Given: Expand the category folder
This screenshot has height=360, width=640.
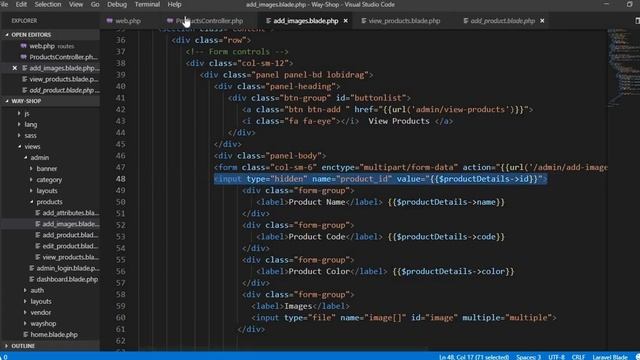Looking at the screenshot, I should [x=50, y=180].
